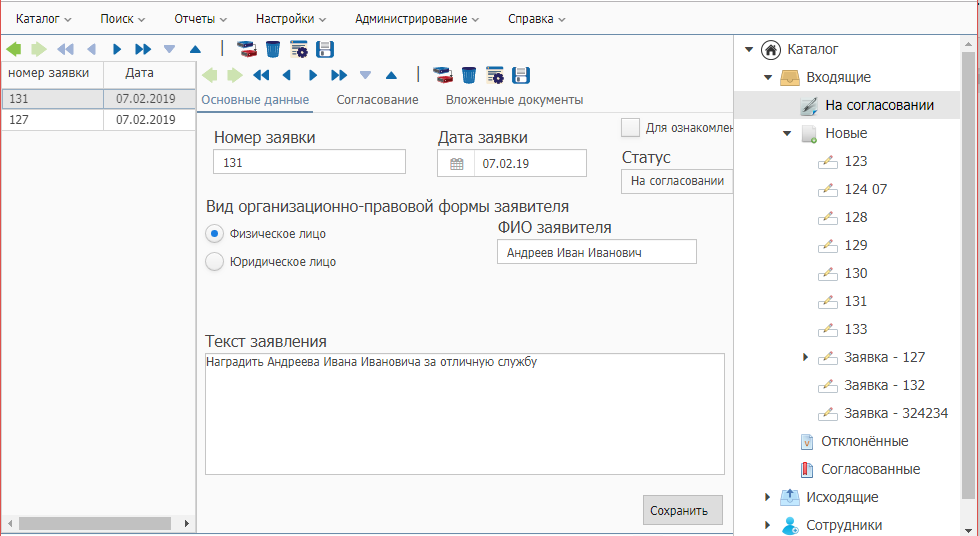Click floppy save icon above form tabs
The image size is (980, 536).
tap(521, 76)
